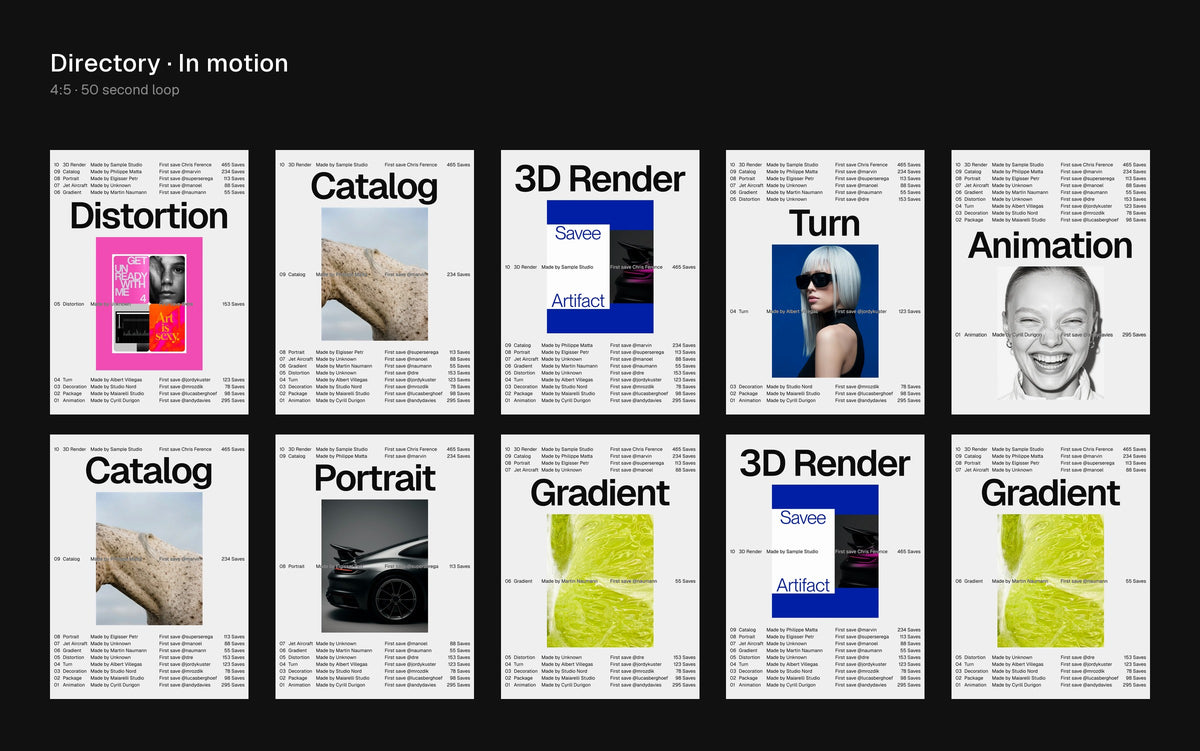Image resolution: width=1200 pixels, height=751 pixels.
Task: Open the blonde woman with sunglasses image
Action: tap(825, 311)
